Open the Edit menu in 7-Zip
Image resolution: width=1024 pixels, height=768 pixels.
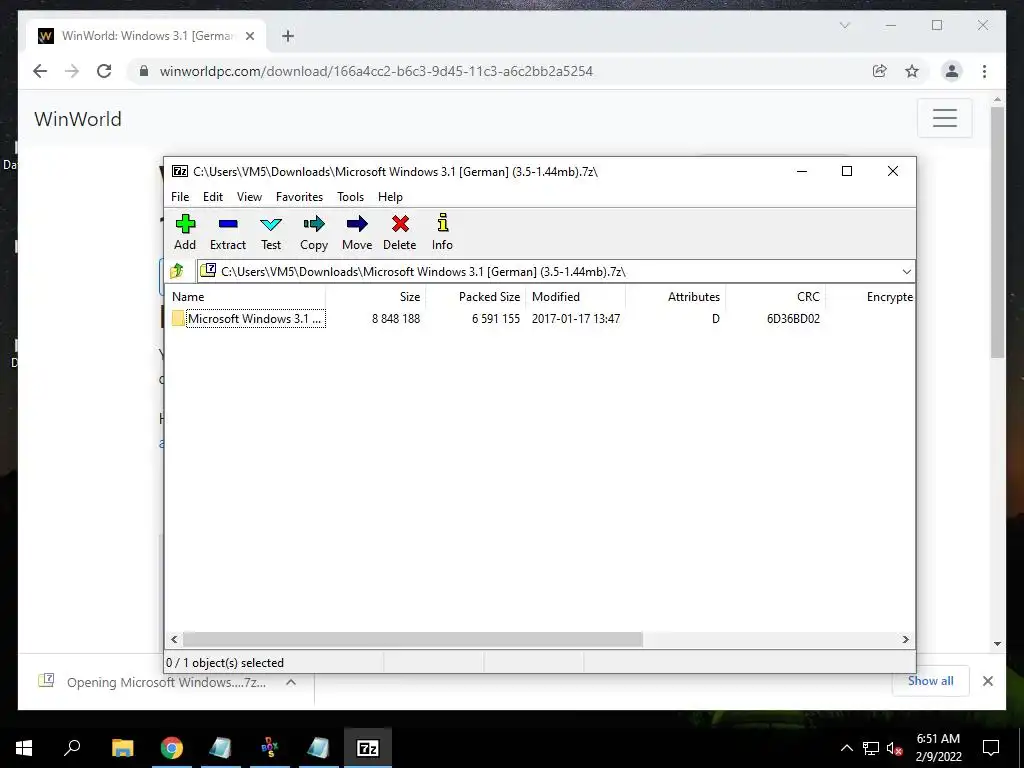[x=213, y=197]
